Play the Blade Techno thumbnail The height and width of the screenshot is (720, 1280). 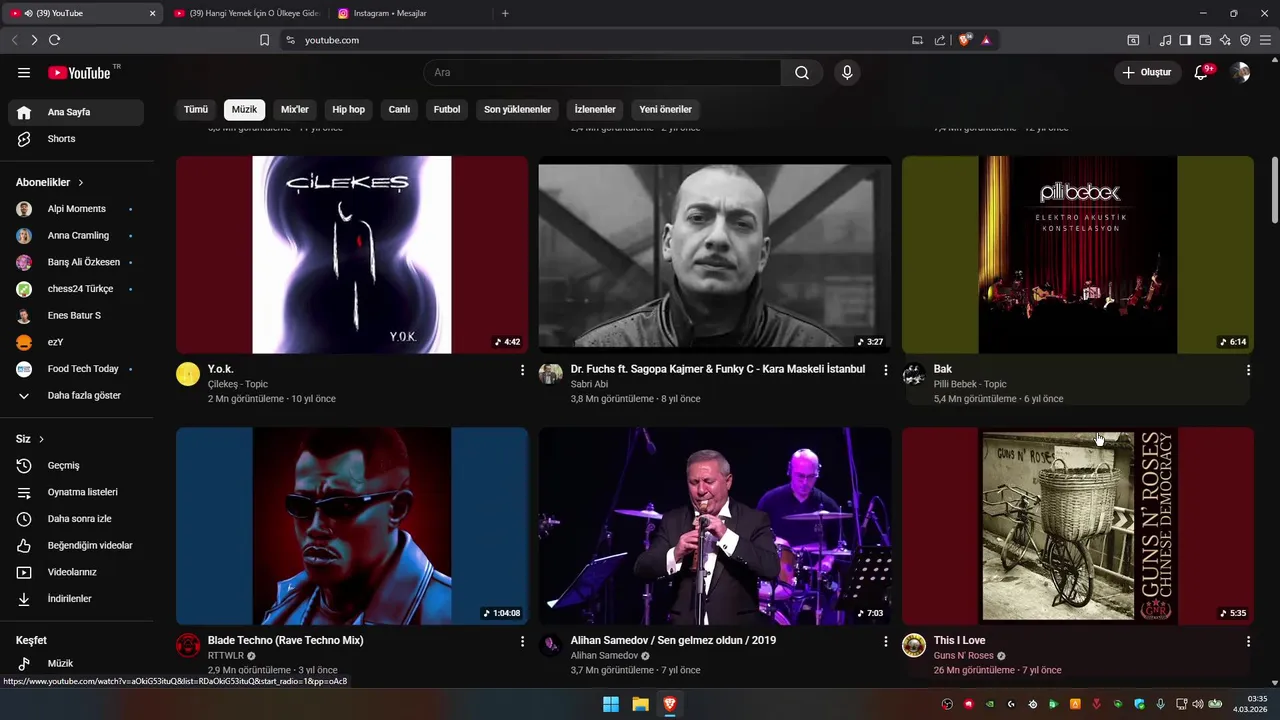click(x=352, y=526)
